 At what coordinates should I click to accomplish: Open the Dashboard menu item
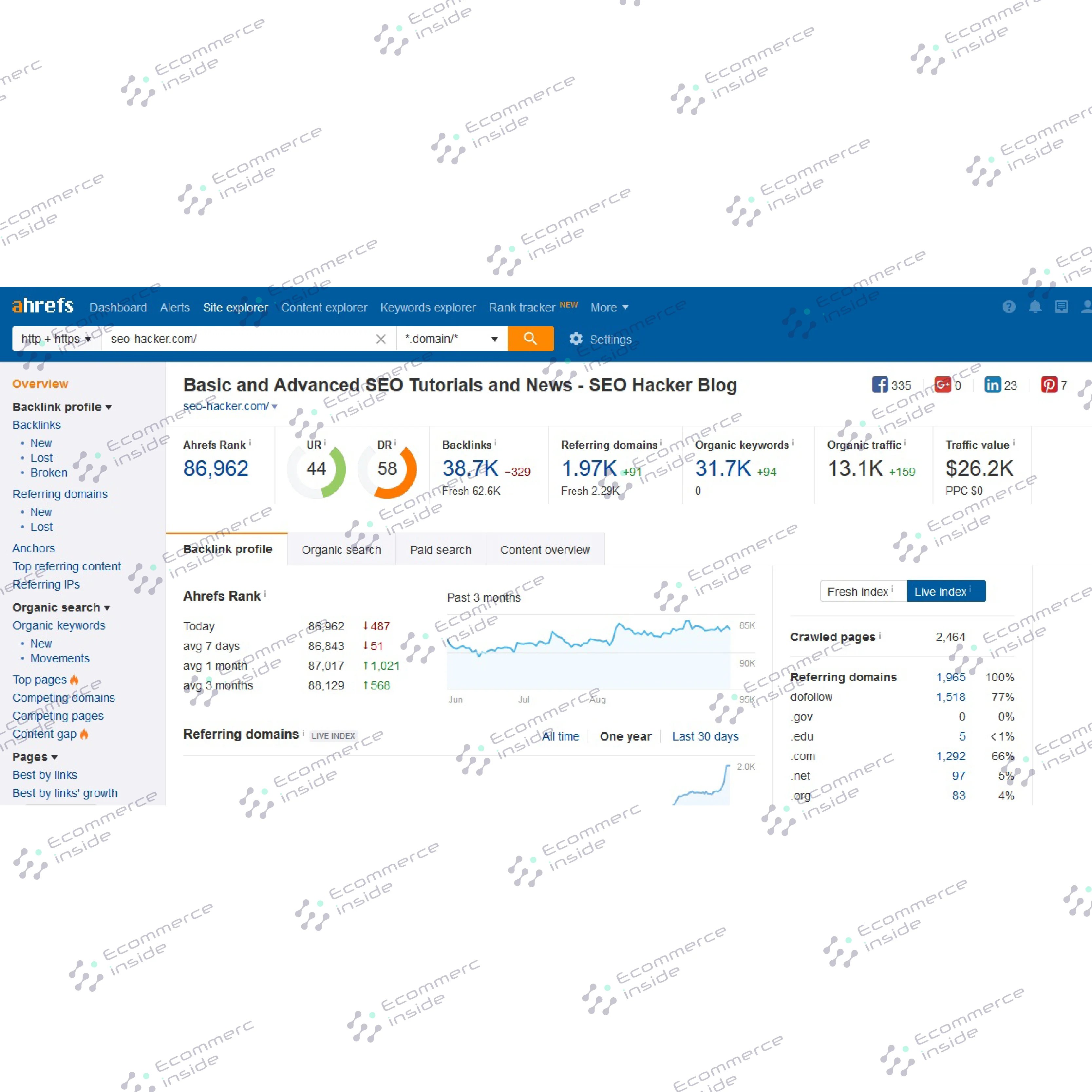pyautogui.click(x=118, y=308)
